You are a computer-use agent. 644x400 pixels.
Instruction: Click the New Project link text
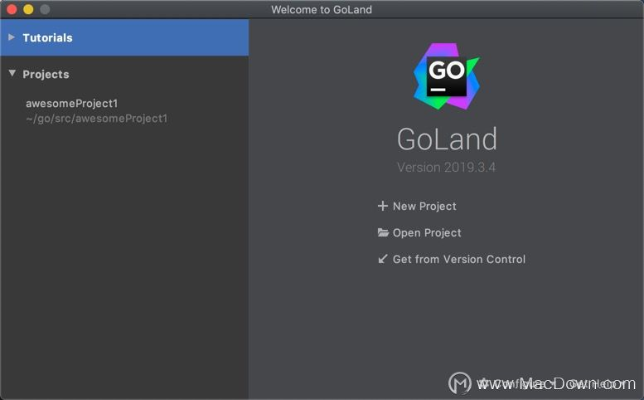[x=424, y=206]
